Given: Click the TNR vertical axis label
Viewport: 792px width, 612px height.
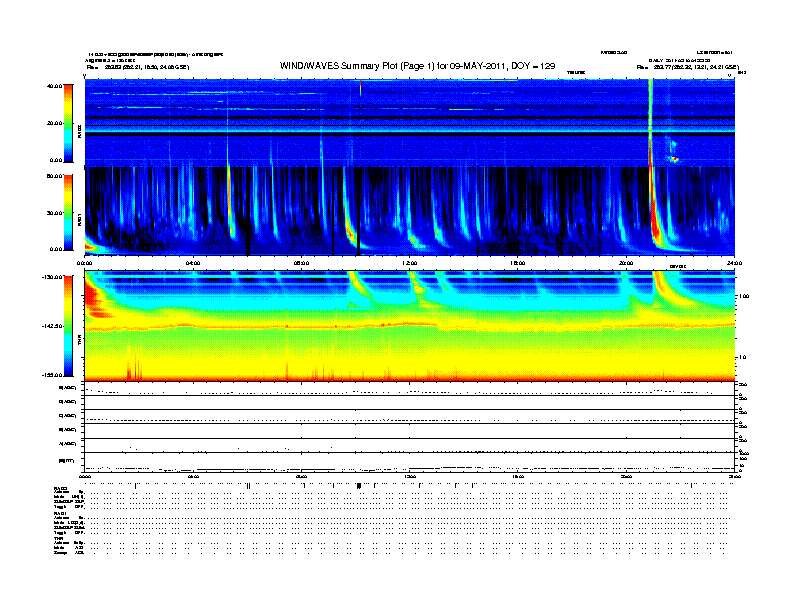Looking at the screenshot, I should pyautogui.click(x=79, y=342).
